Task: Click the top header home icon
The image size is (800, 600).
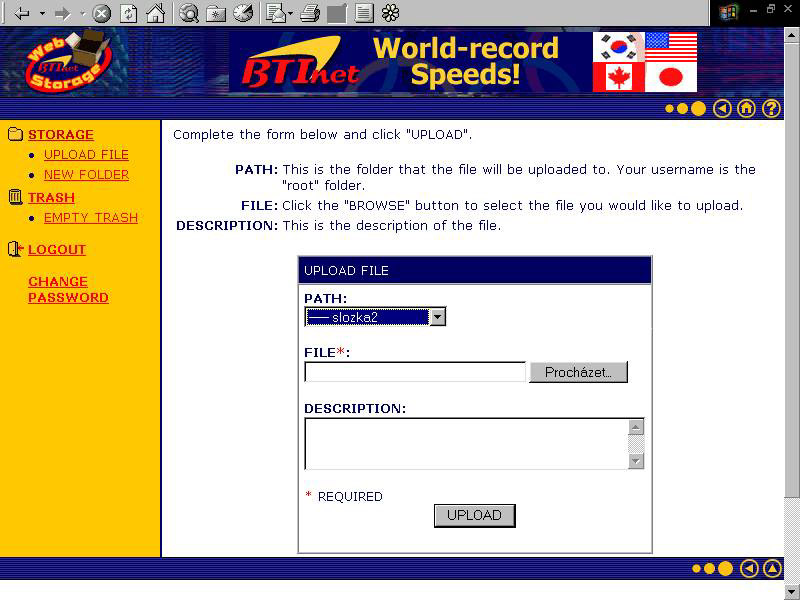Action: coord(746,109)
